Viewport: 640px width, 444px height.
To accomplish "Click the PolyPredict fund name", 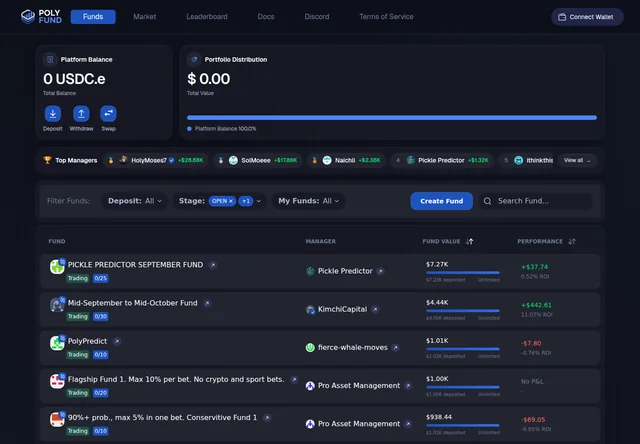I will tap(87, 341).
